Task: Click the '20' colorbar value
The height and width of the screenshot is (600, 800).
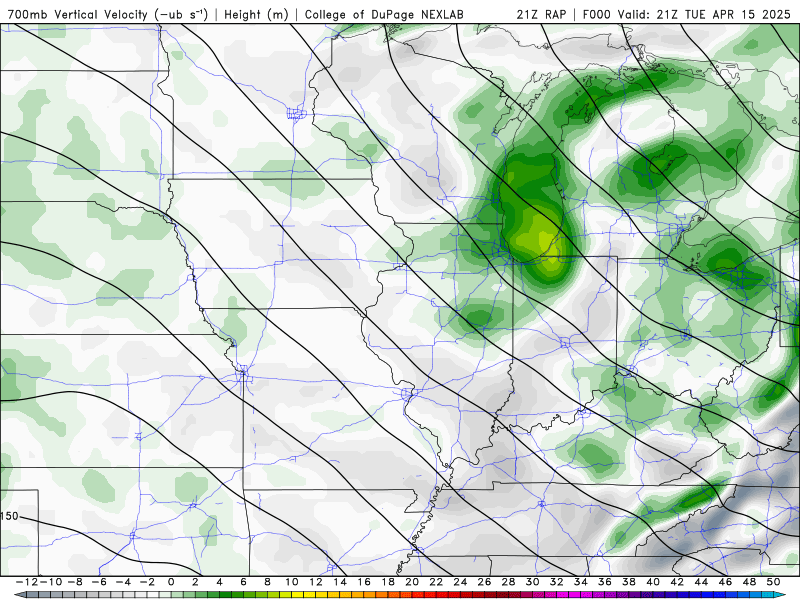Action: click(412, 582)
